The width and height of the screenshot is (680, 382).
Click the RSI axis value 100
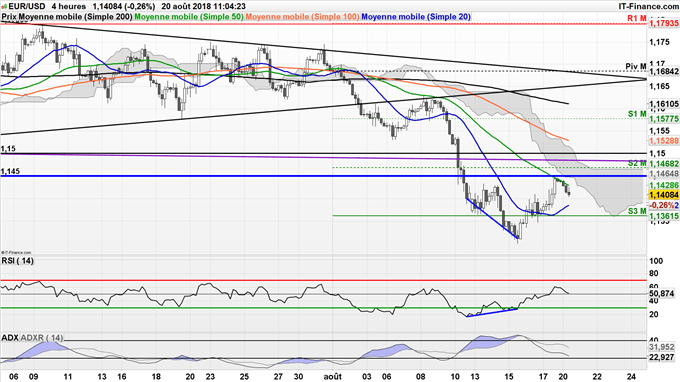656,261
